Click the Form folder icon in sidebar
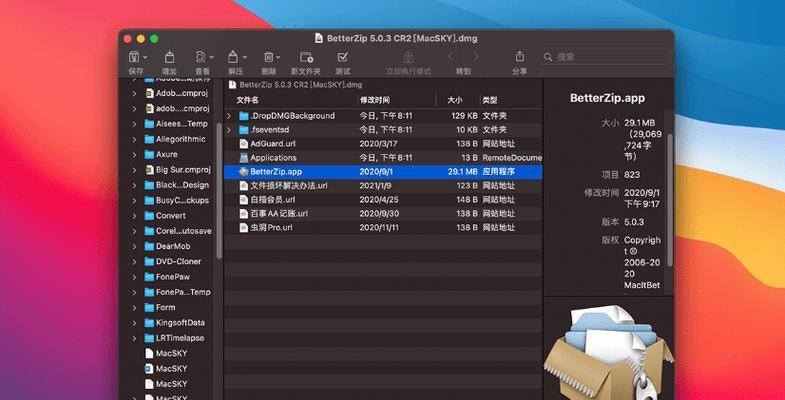Image resolution: width=785 pixels, height=400 pixels. coord(149,307)
